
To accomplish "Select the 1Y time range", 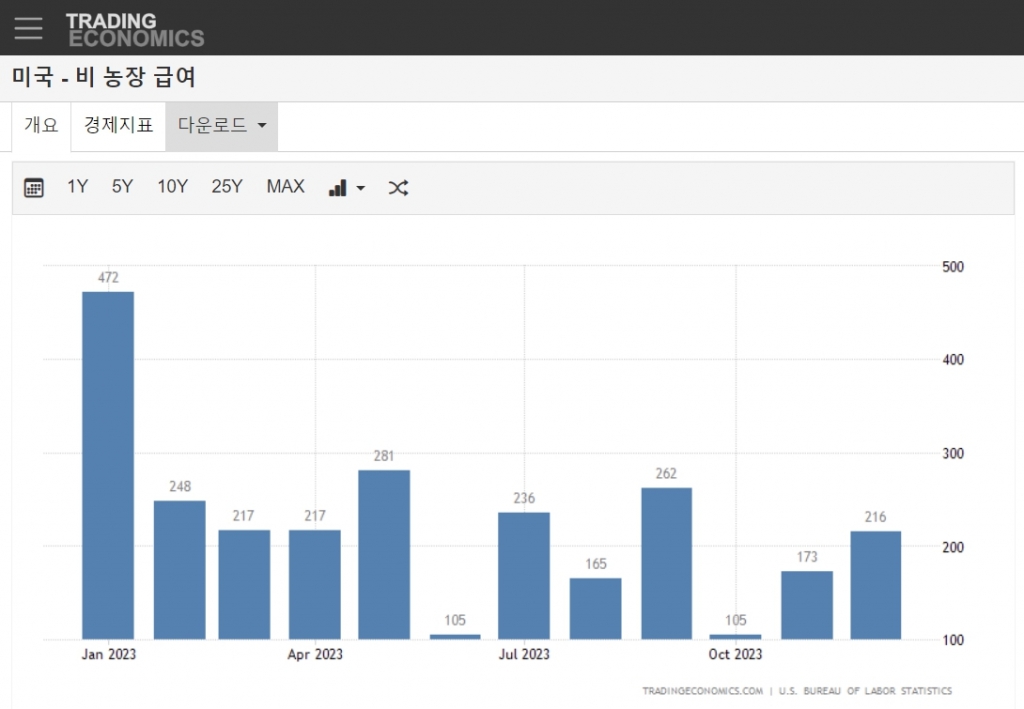I will (78, 187).
